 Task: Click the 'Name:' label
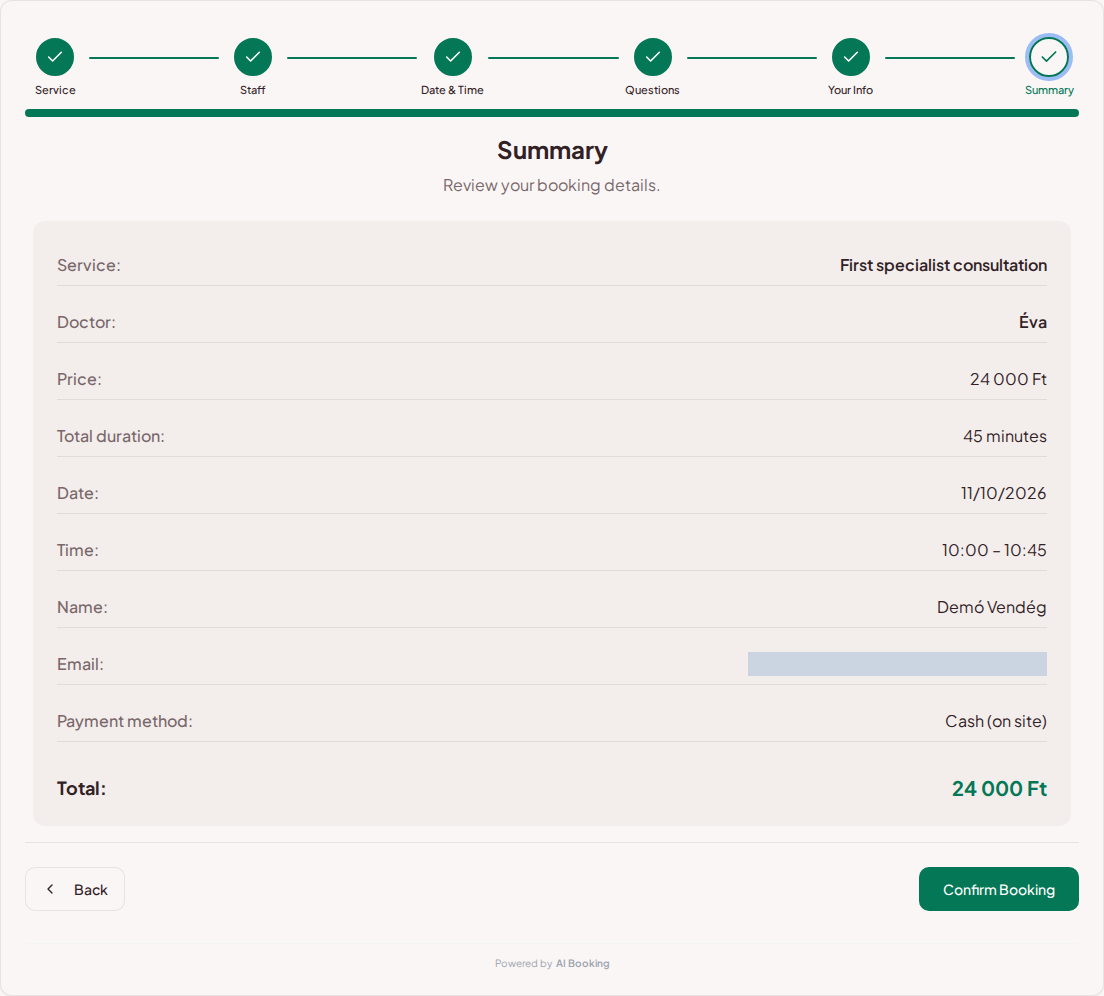[82, 607]
